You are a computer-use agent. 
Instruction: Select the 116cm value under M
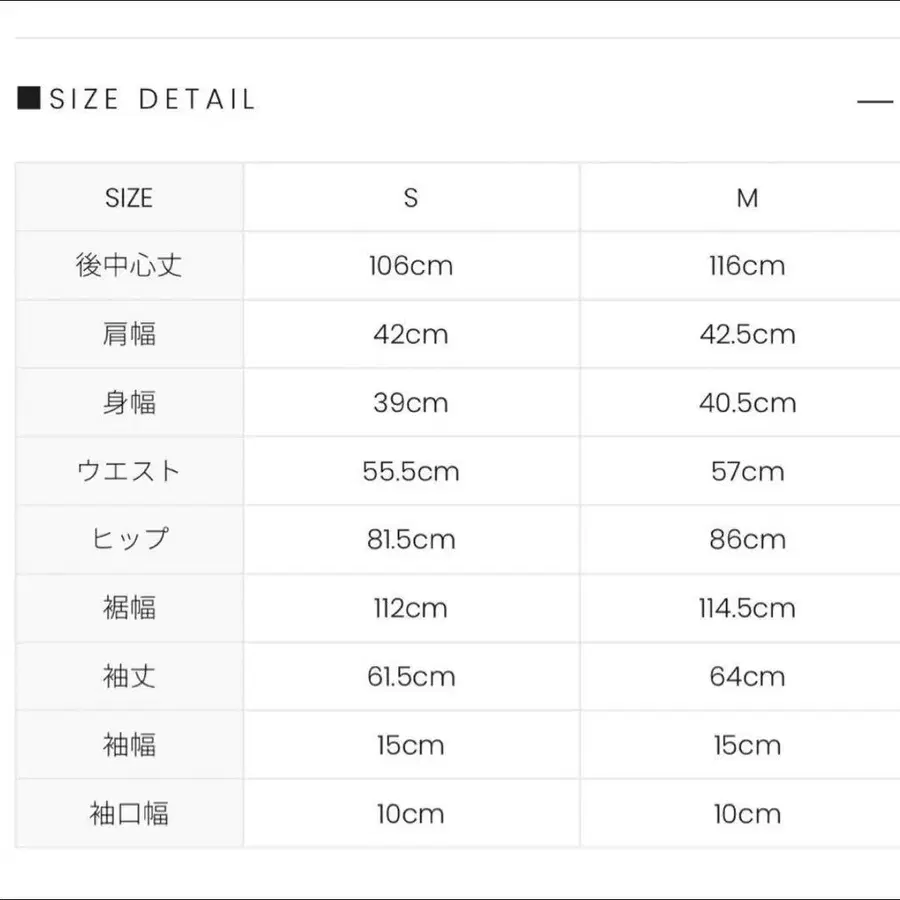point(747,266)
